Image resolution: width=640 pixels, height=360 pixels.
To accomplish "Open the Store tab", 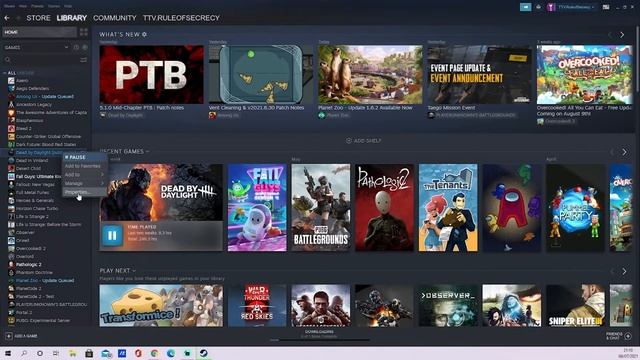I will 38,18.
